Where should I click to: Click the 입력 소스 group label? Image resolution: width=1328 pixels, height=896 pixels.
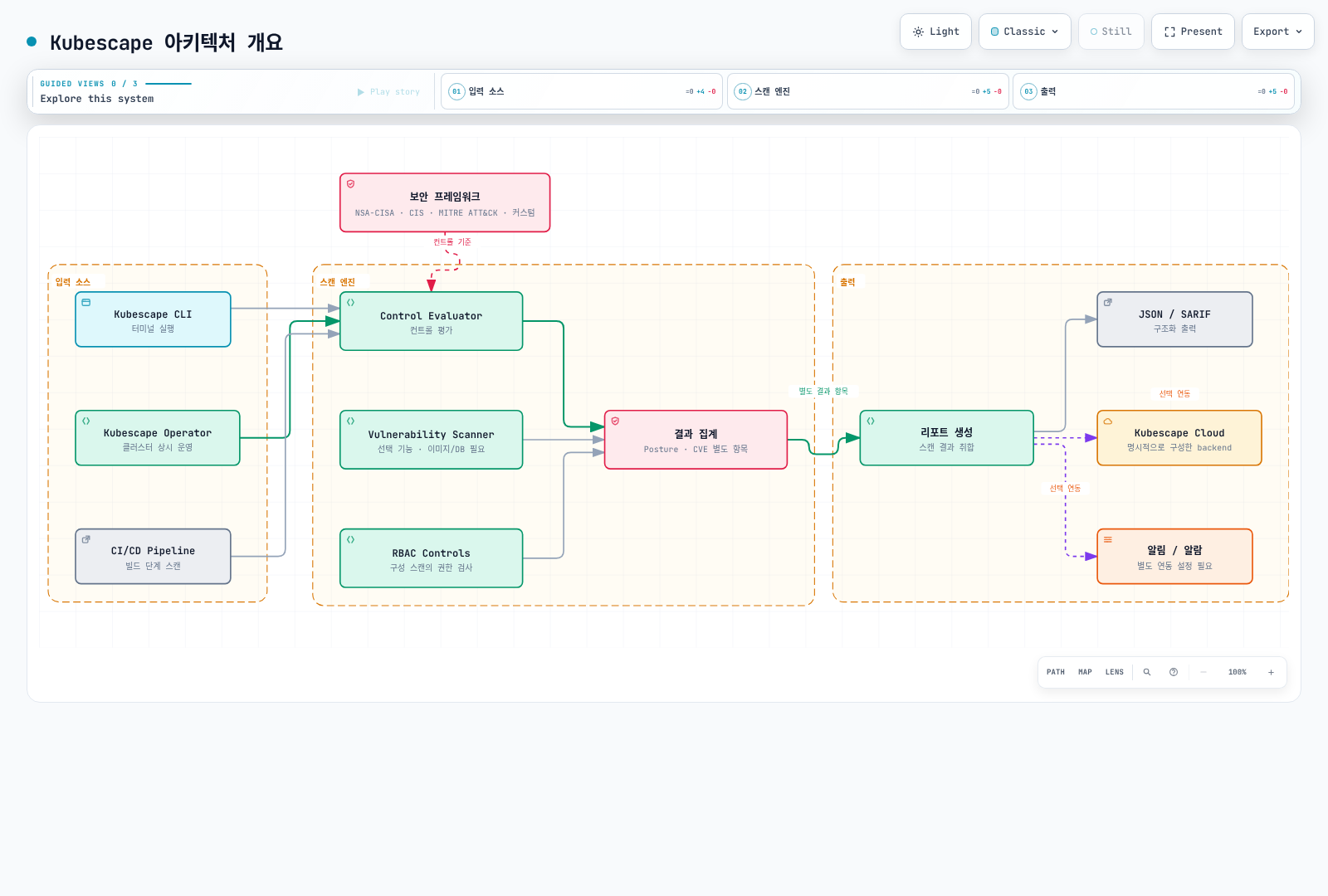pos(72,282)
